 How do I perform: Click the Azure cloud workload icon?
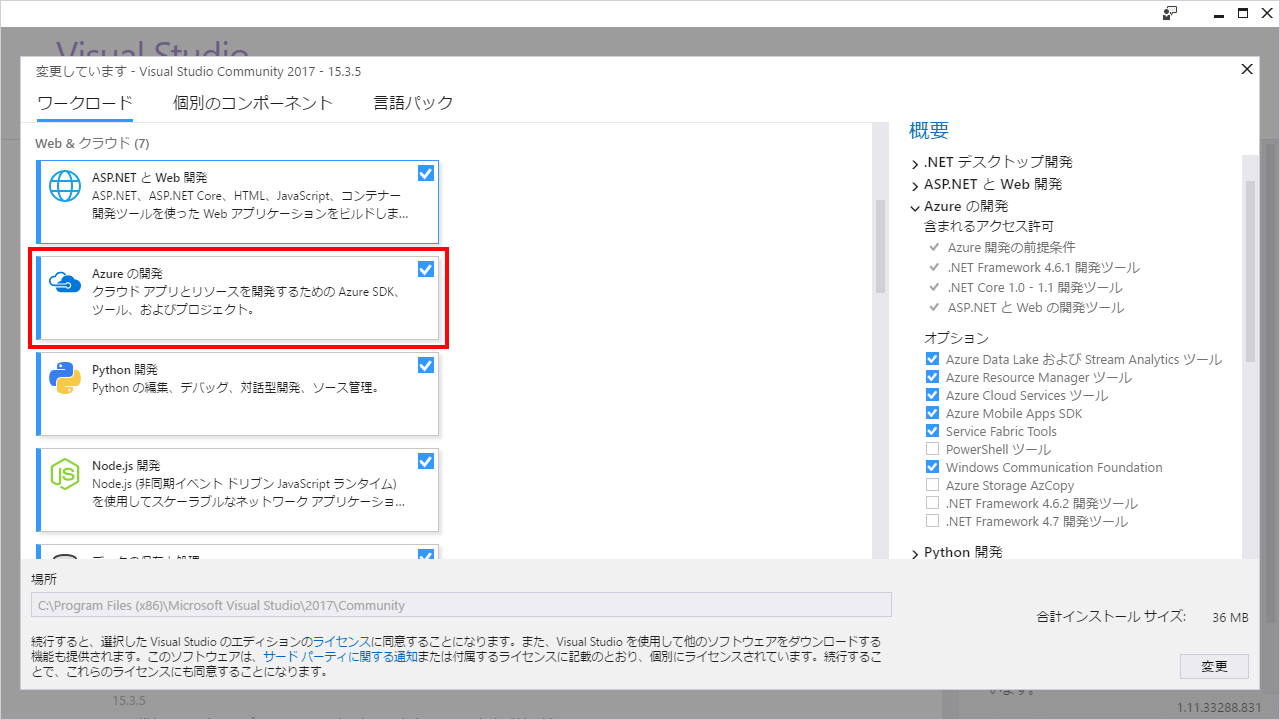tap(66, 283)
